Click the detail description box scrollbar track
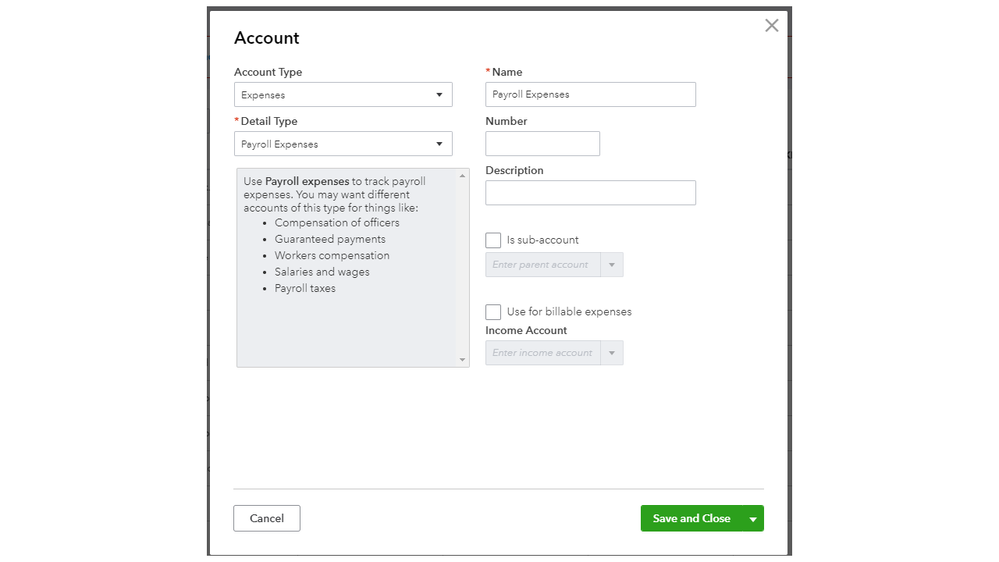 [x=462, y=270]
